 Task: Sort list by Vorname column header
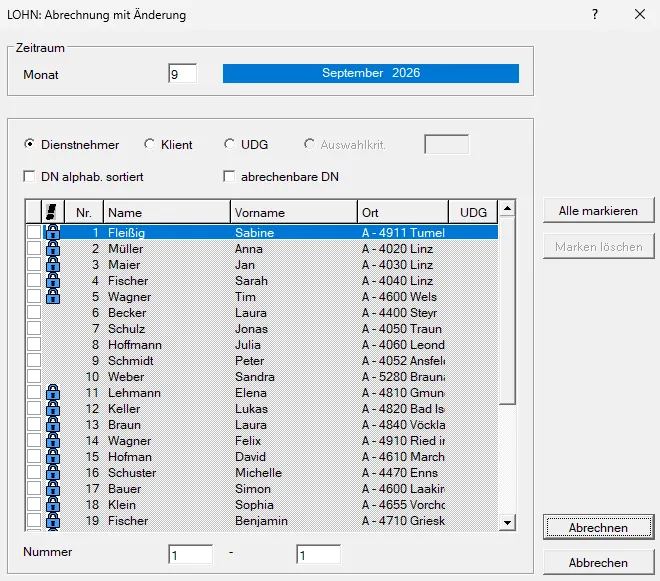pos(294,212)
